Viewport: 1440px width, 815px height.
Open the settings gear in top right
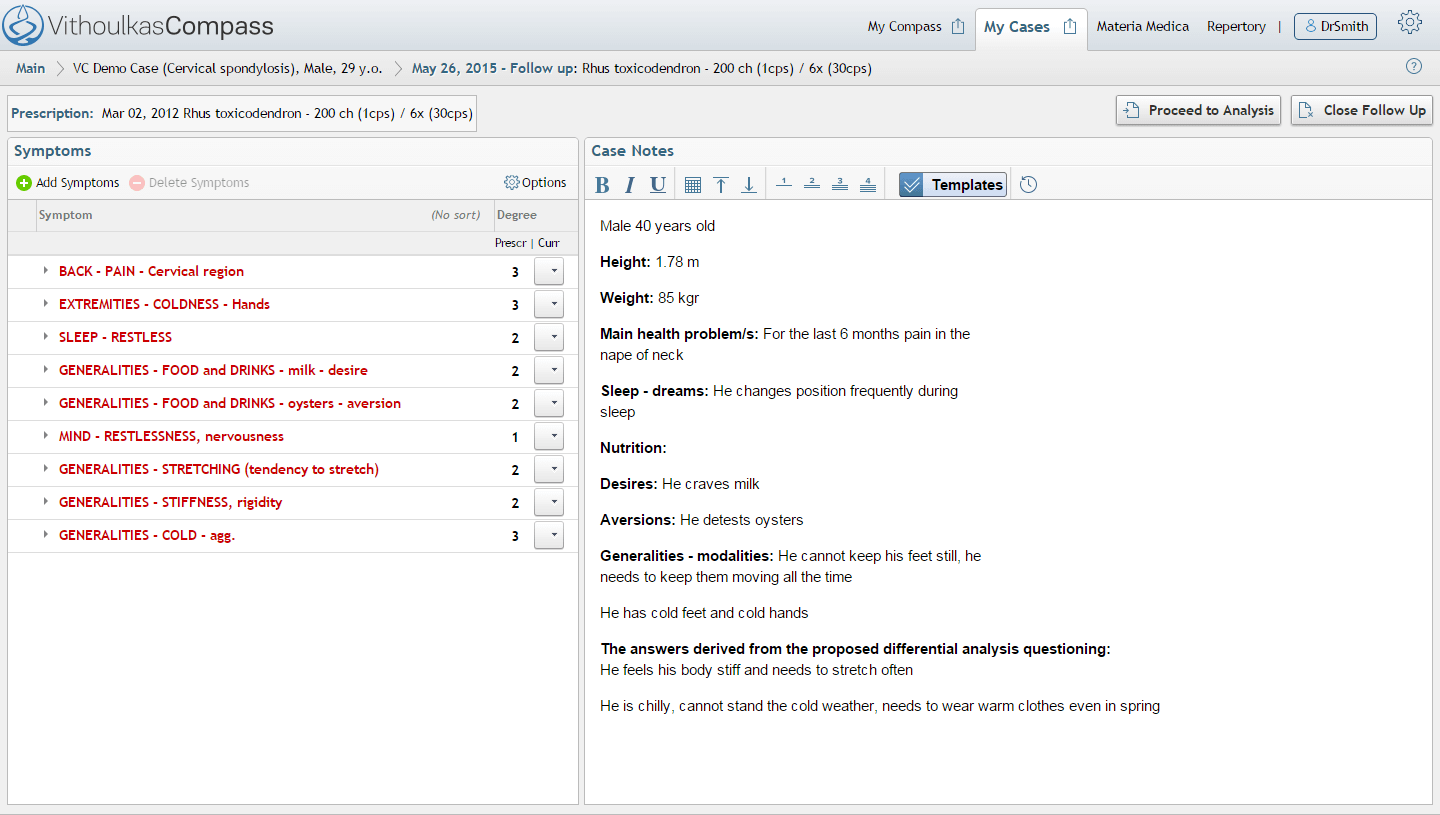pyautogui.click(x=1410, y=23)
